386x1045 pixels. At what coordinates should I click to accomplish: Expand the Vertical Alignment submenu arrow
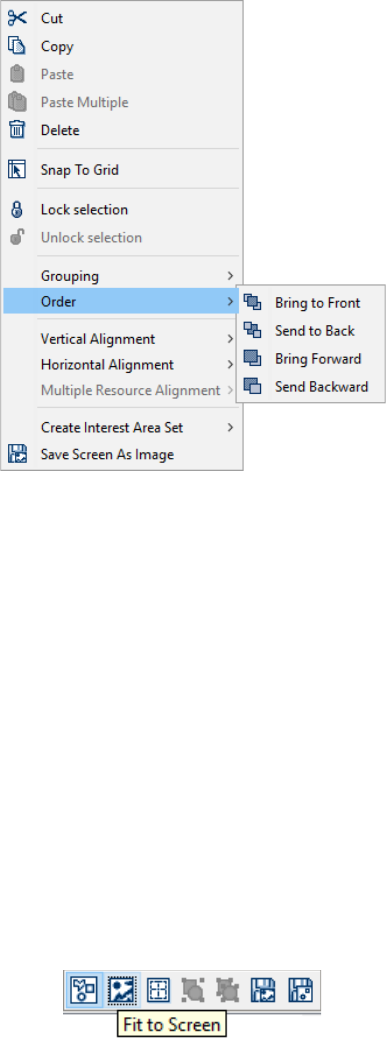[x=230, y=339]
